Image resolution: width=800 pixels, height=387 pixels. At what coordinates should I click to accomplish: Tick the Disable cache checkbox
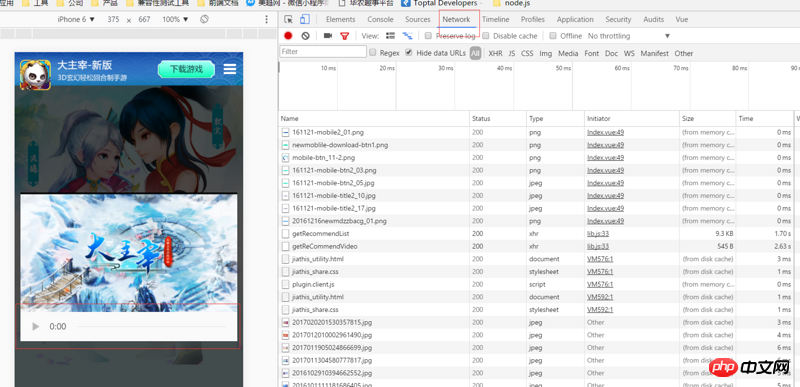(486, 36)
